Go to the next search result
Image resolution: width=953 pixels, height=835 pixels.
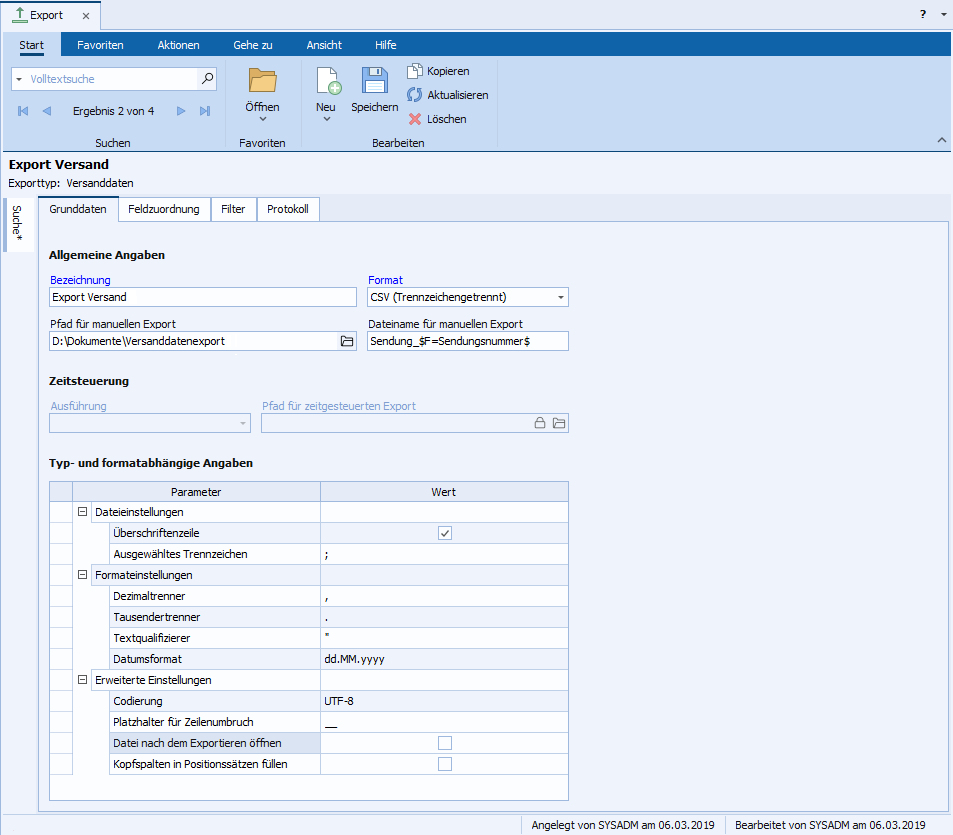[181, 111]
